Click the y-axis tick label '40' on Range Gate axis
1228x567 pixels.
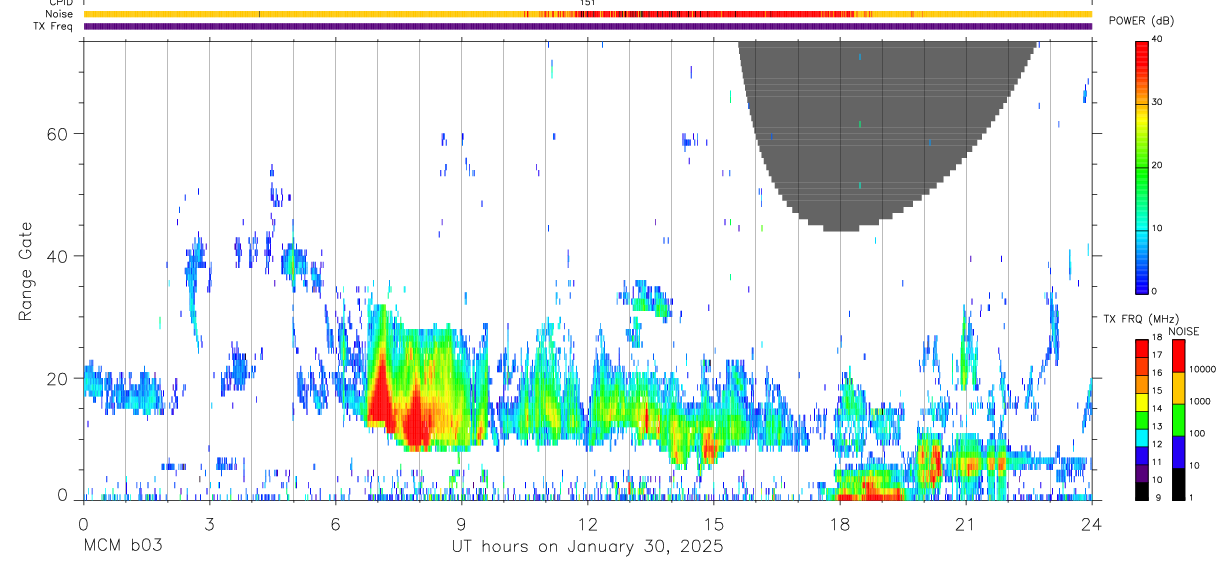(59, 256)
